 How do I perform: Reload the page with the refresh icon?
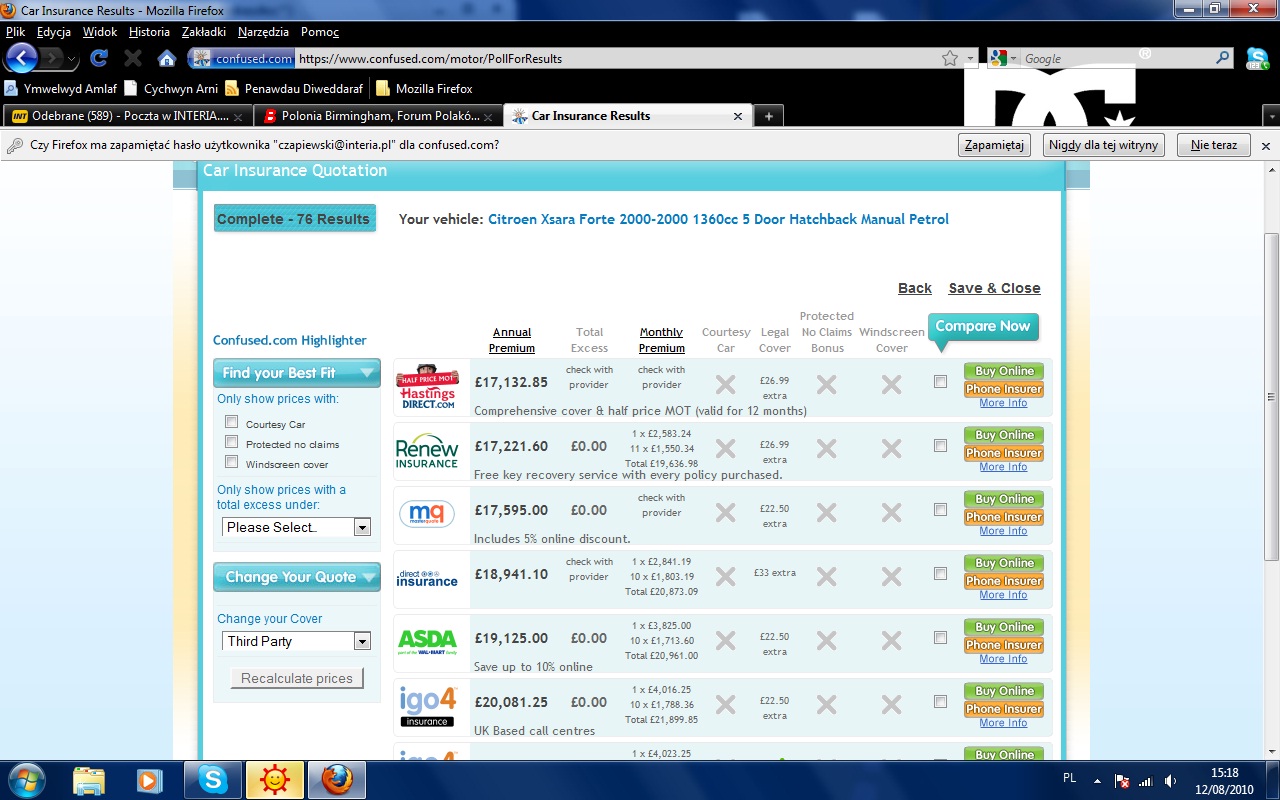coord(98,58)
